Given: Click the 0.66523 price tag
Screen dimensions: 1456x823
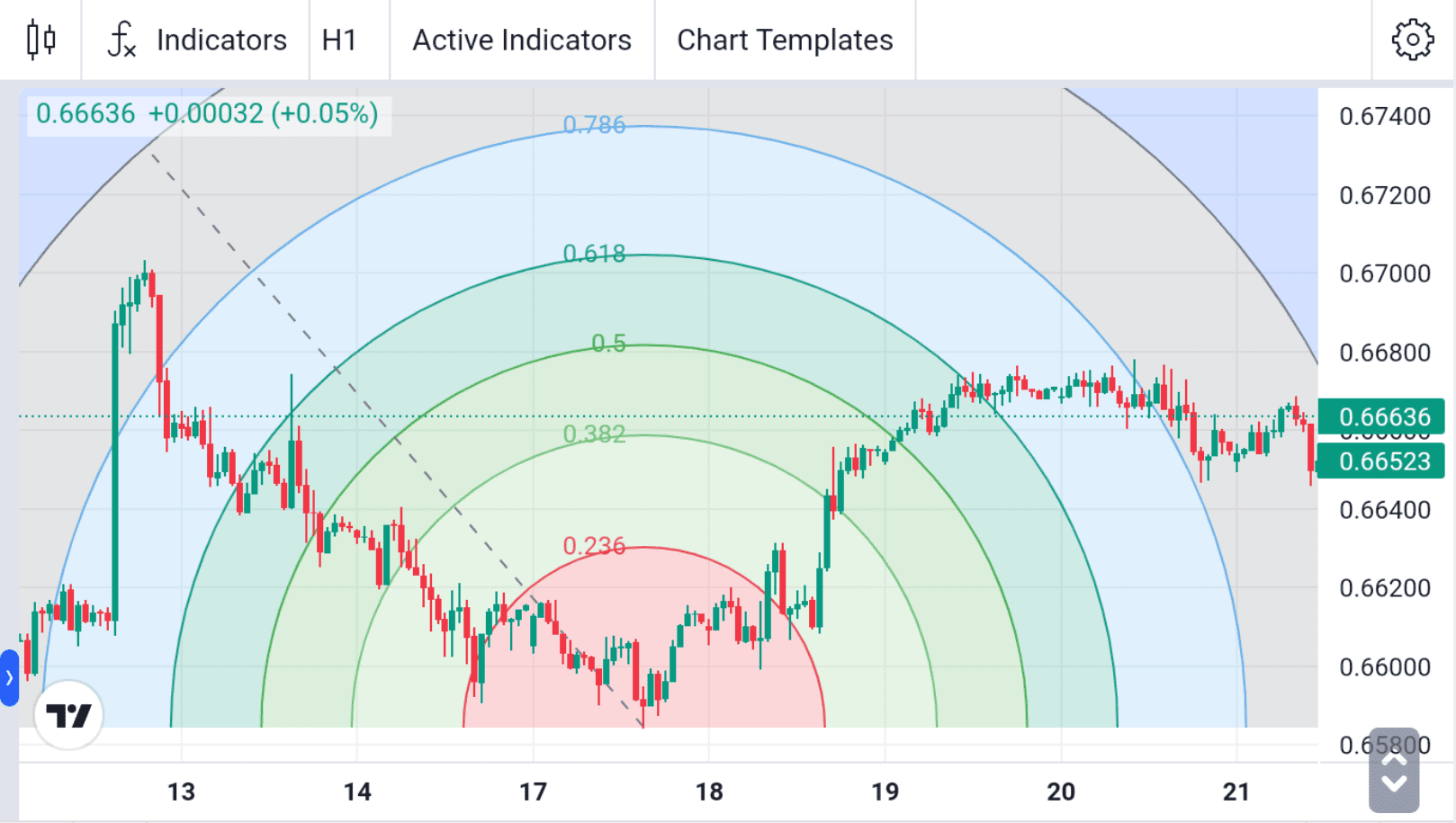Looking at the screenshot, I should click(1381, 461).
